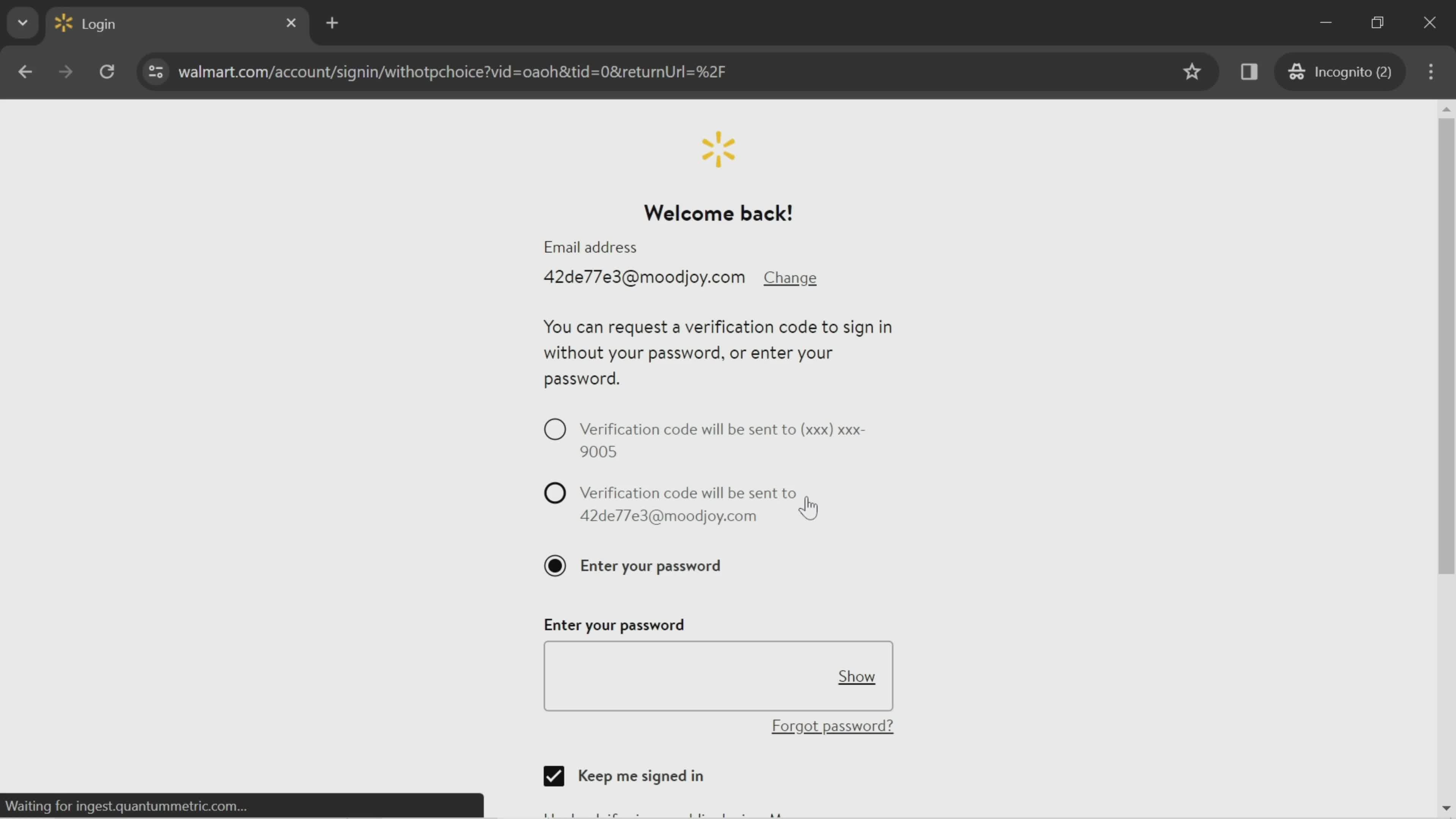Go forward with the forward arrow

tap(66, 72)
